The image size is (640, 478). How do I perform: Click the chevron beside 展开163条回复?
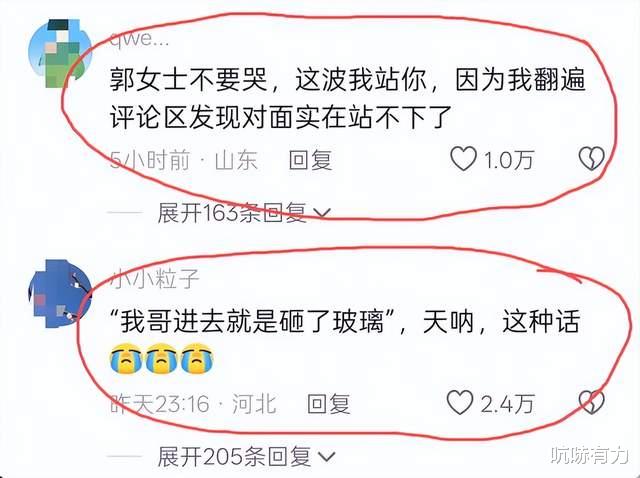tap(322, 213)
